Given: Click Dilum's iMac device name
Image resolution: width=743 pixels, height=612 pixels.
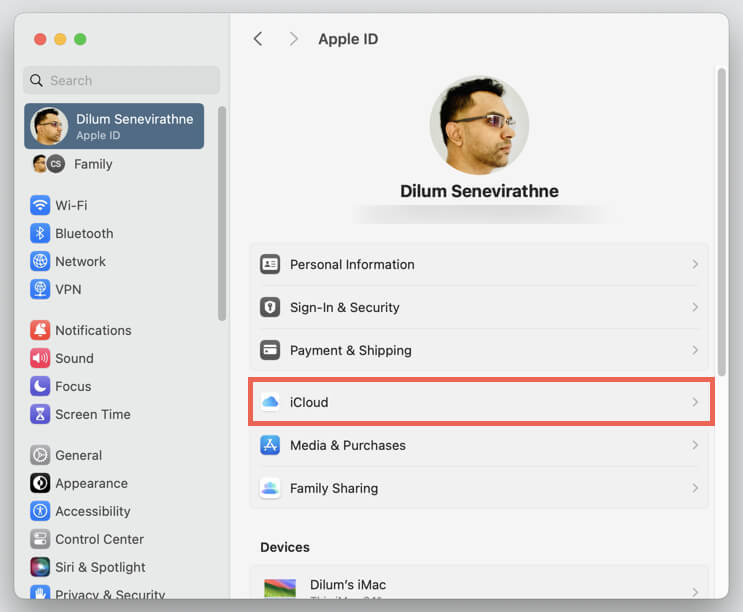Looking at the screenshot, I should [348, 585].
